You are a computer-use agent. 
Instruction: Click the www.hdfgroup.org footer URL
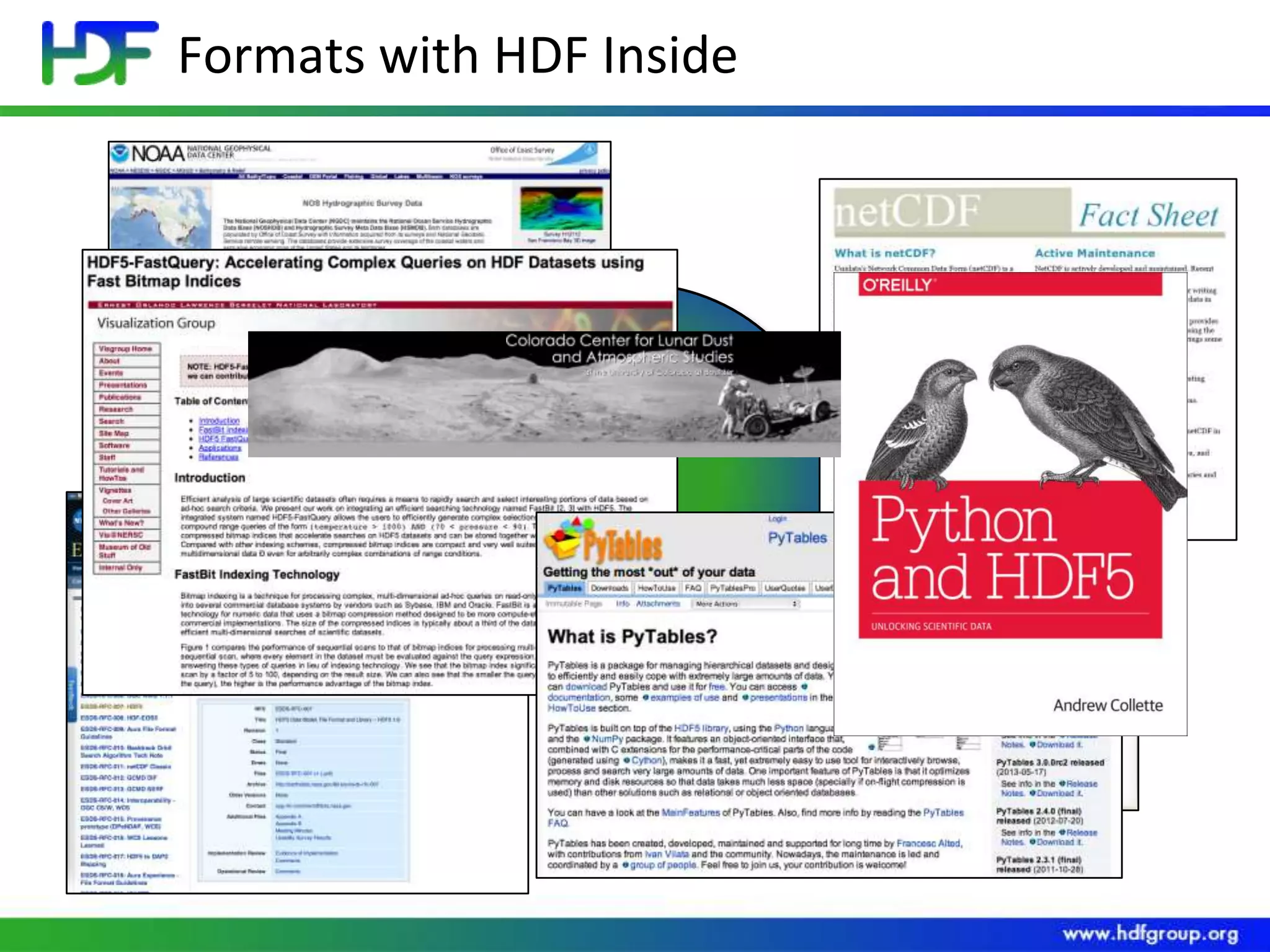(x=1150, y=934)
